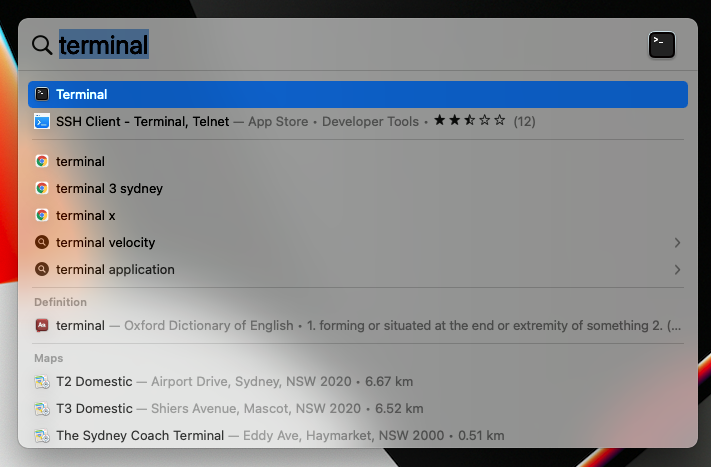Screen dimensions: 711x467
Task: Click the Terminal app icon in top result
Action: coord(42,94)
